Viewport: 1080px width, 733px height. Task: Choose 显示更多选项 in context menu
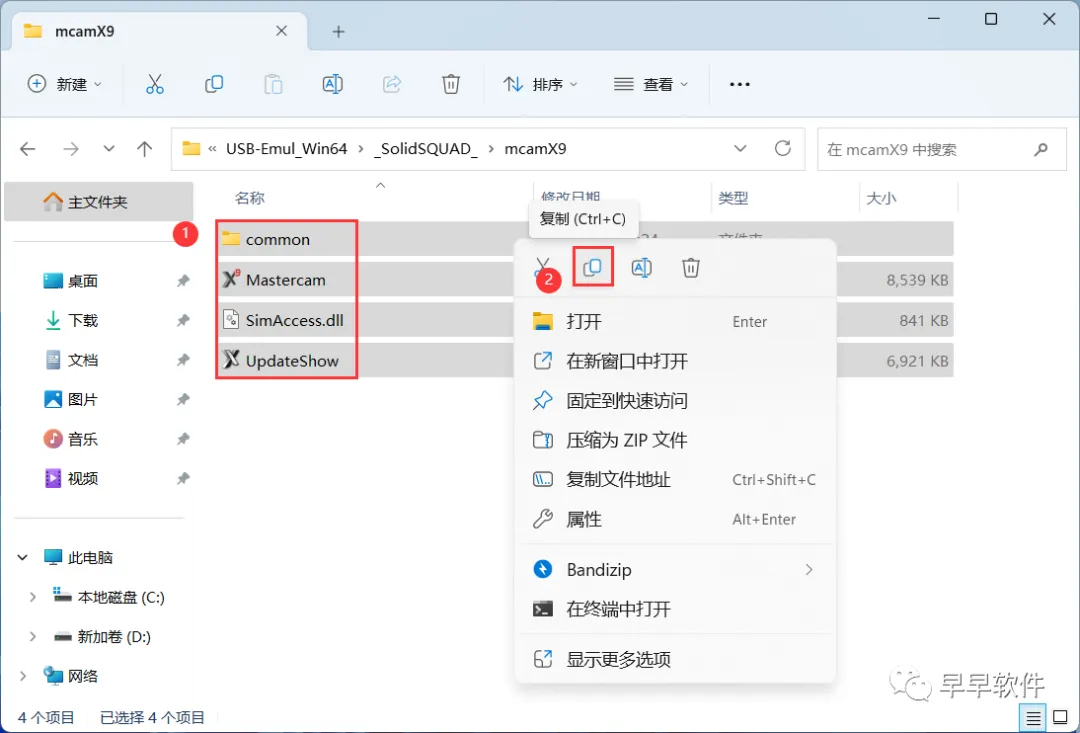point(675,659)
